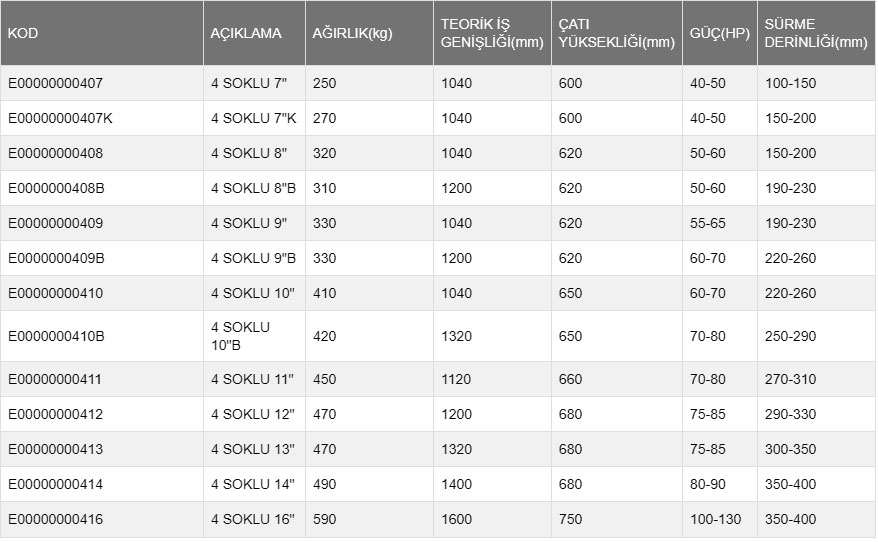Select the 4 SOKLU 8"B description cell
This screenshot has height=542, width=878.
[x=253, y=188]
